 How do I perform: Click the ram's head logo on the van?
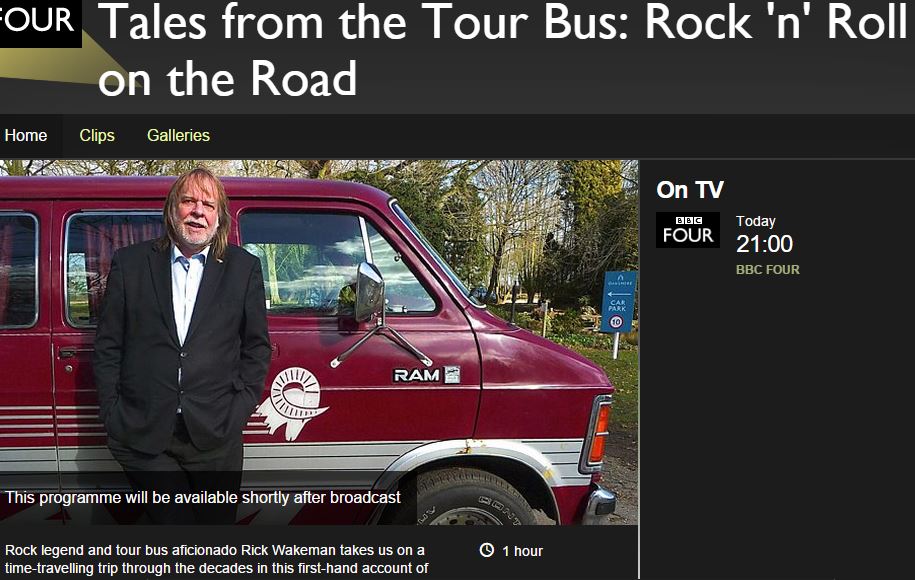point(291,403)
